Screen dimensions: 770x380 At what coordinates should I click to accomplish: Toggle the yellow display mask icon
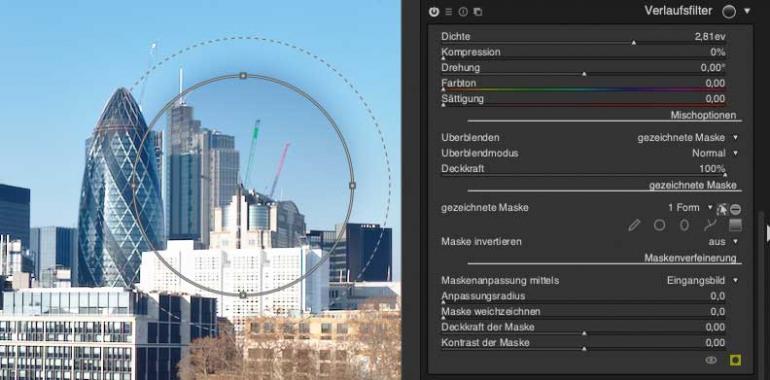735,360
